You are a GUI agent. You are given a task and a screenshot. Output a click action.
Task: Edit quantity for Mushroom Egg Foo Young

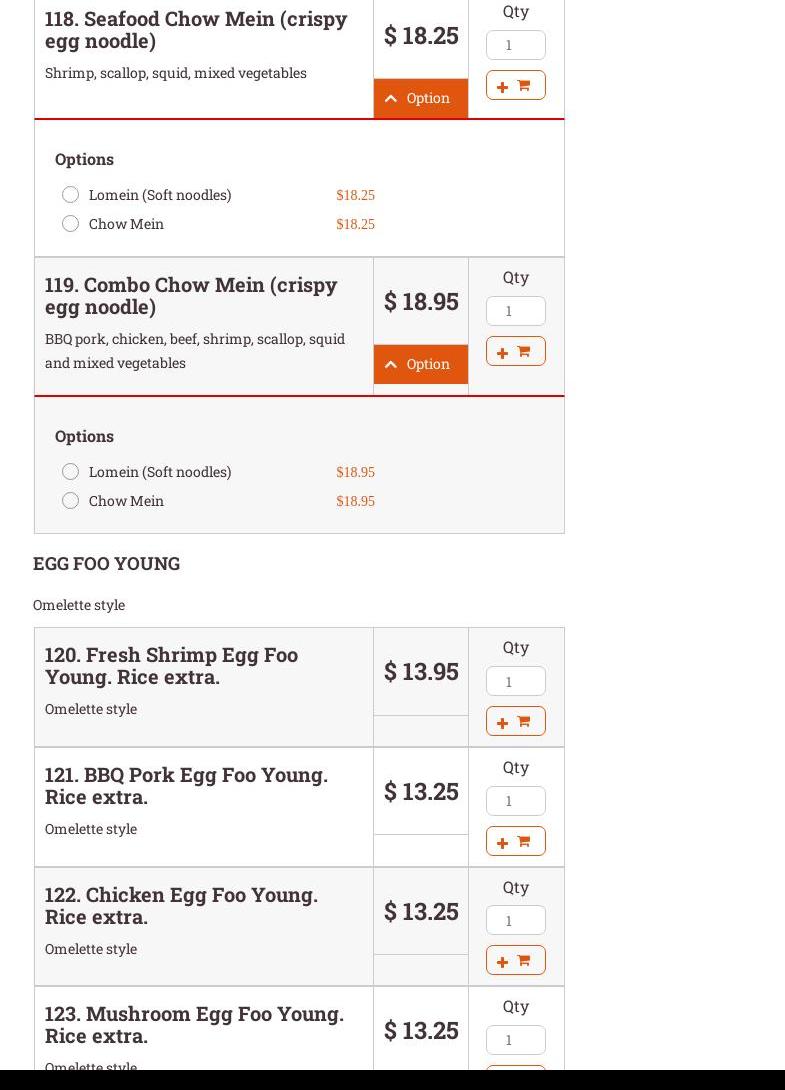tap(515, 1040)
